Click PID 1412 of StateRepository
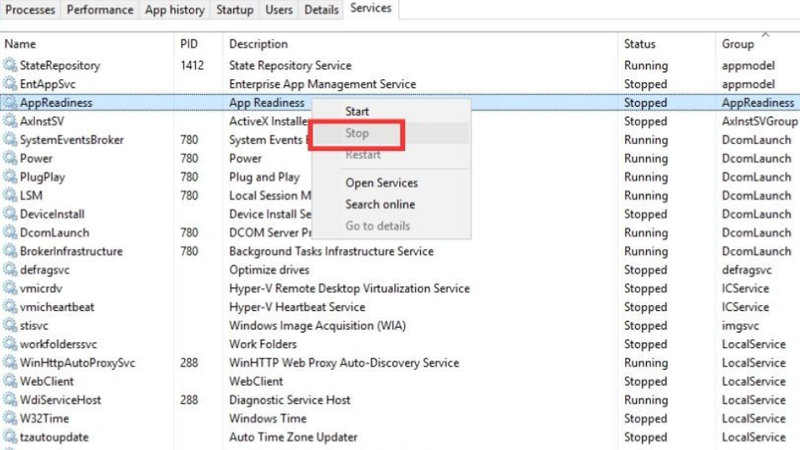The image size is (800, 450). (x=192, y=65)
